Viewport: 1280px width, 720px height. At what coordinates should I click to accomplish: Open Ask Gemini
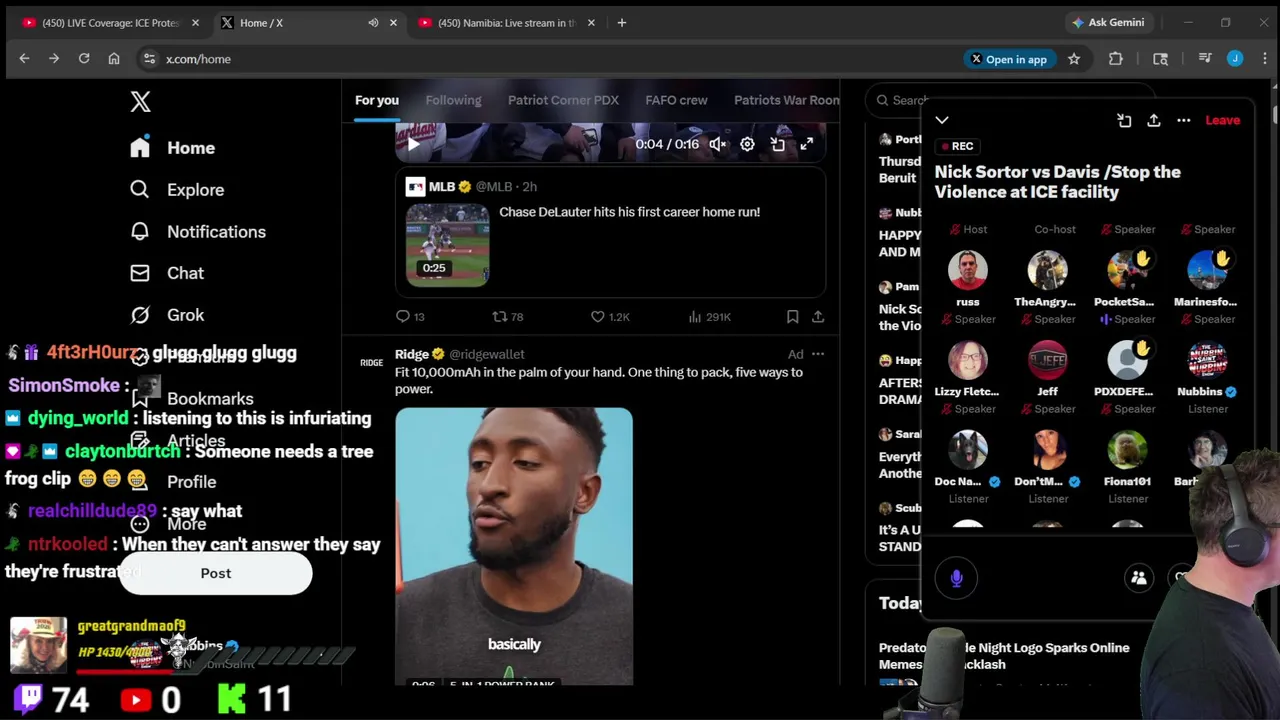1107,22
